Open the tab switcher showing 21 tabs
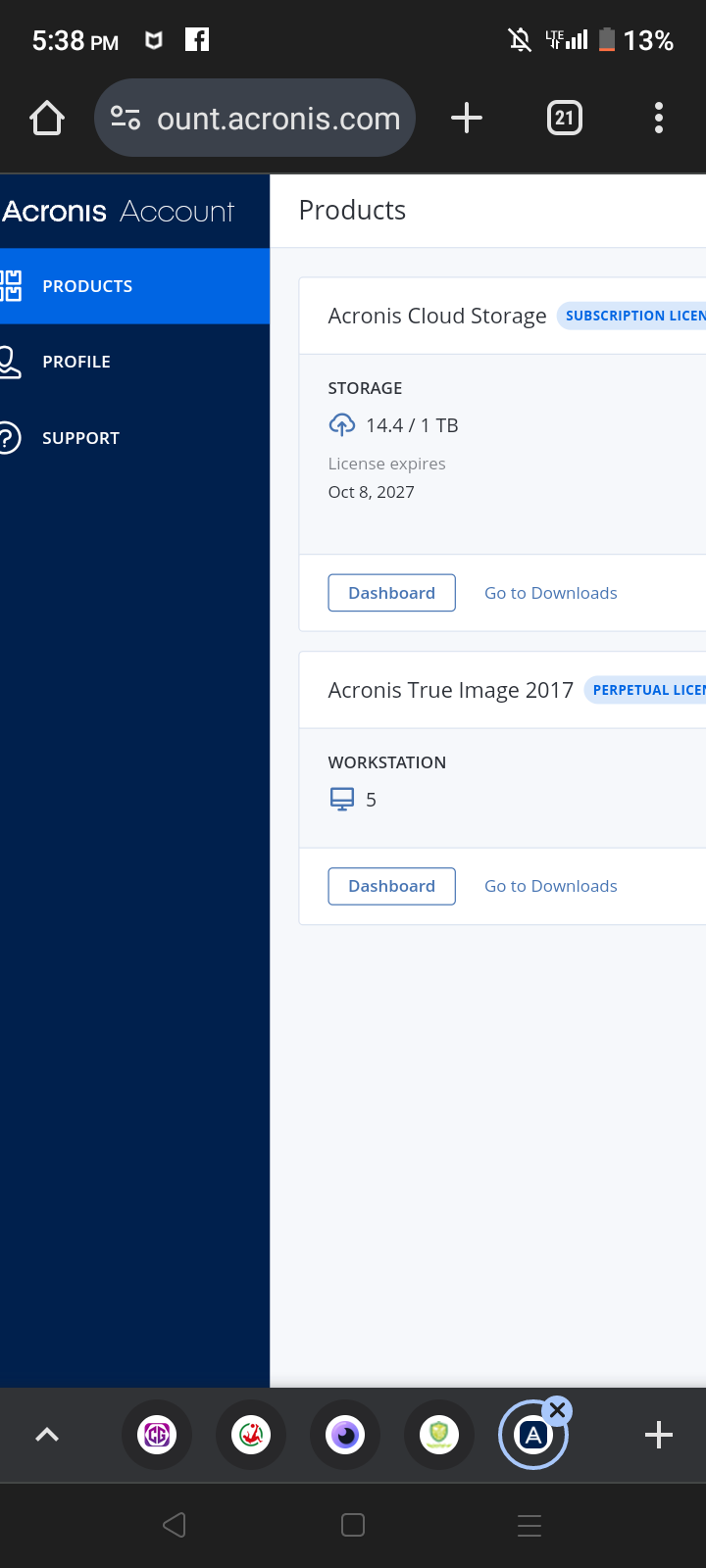Viewport: 706px width, 1568px height. coord(564,118)
